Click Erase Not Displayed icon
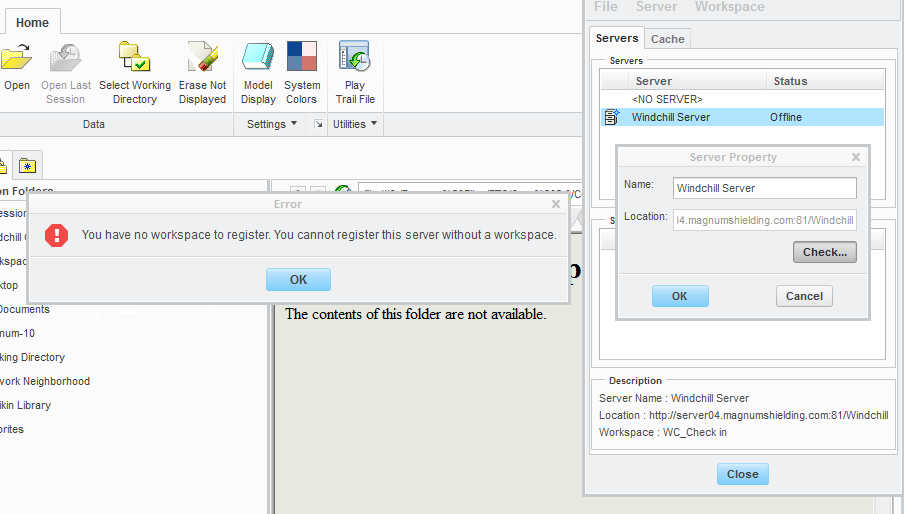This screenshot has height=514, width=904. pos(202,56)
